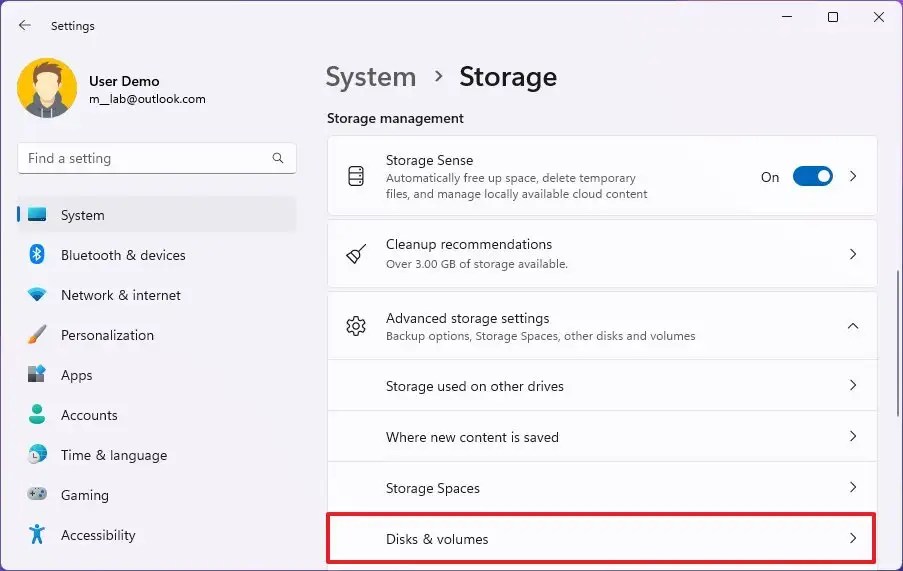Close the Settings window
Image resolution: width=903 pixels, height=571 pixels.
[x=879, y=17]
